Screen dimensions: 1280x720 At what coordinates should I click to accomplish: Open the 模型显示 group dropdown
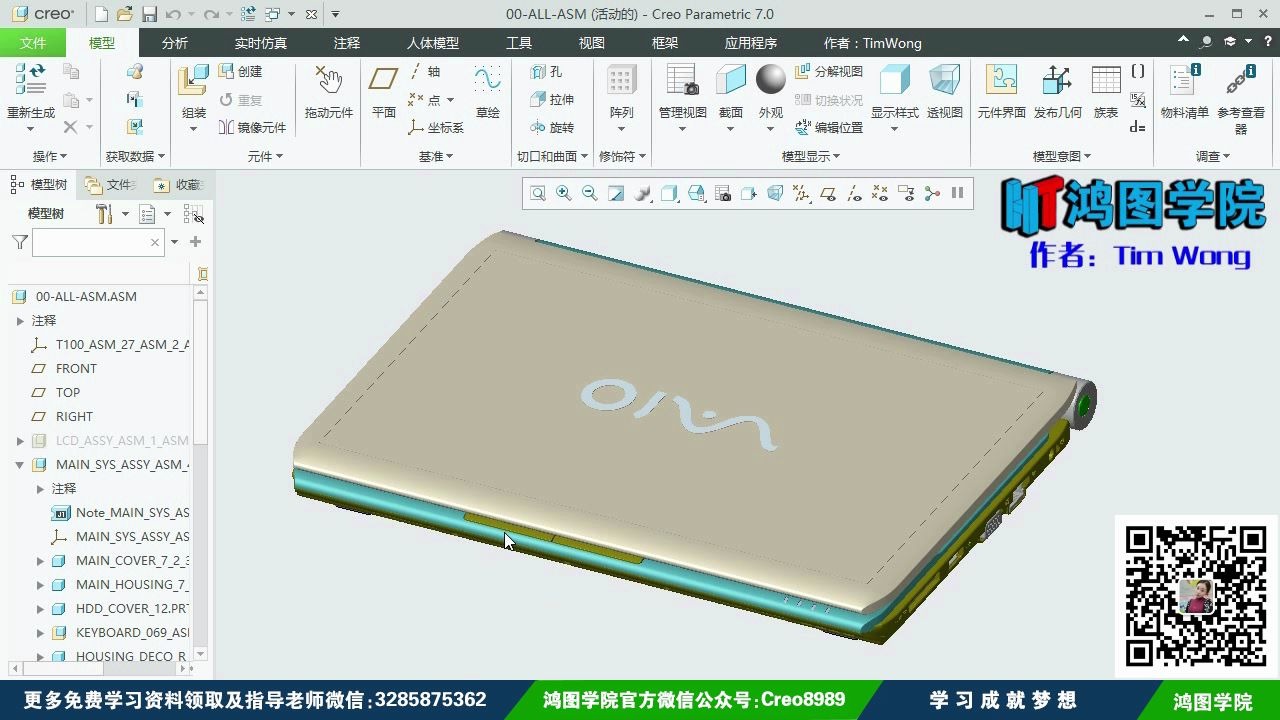[811, 156]
